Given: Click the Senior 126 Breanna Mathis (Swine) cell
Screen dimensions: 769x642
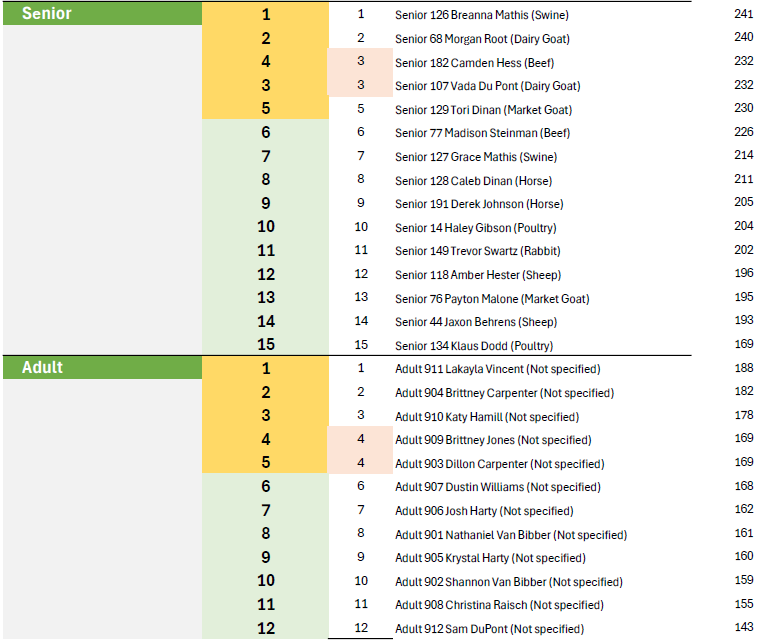Looking at the screenshot, I should click(482, 15).
